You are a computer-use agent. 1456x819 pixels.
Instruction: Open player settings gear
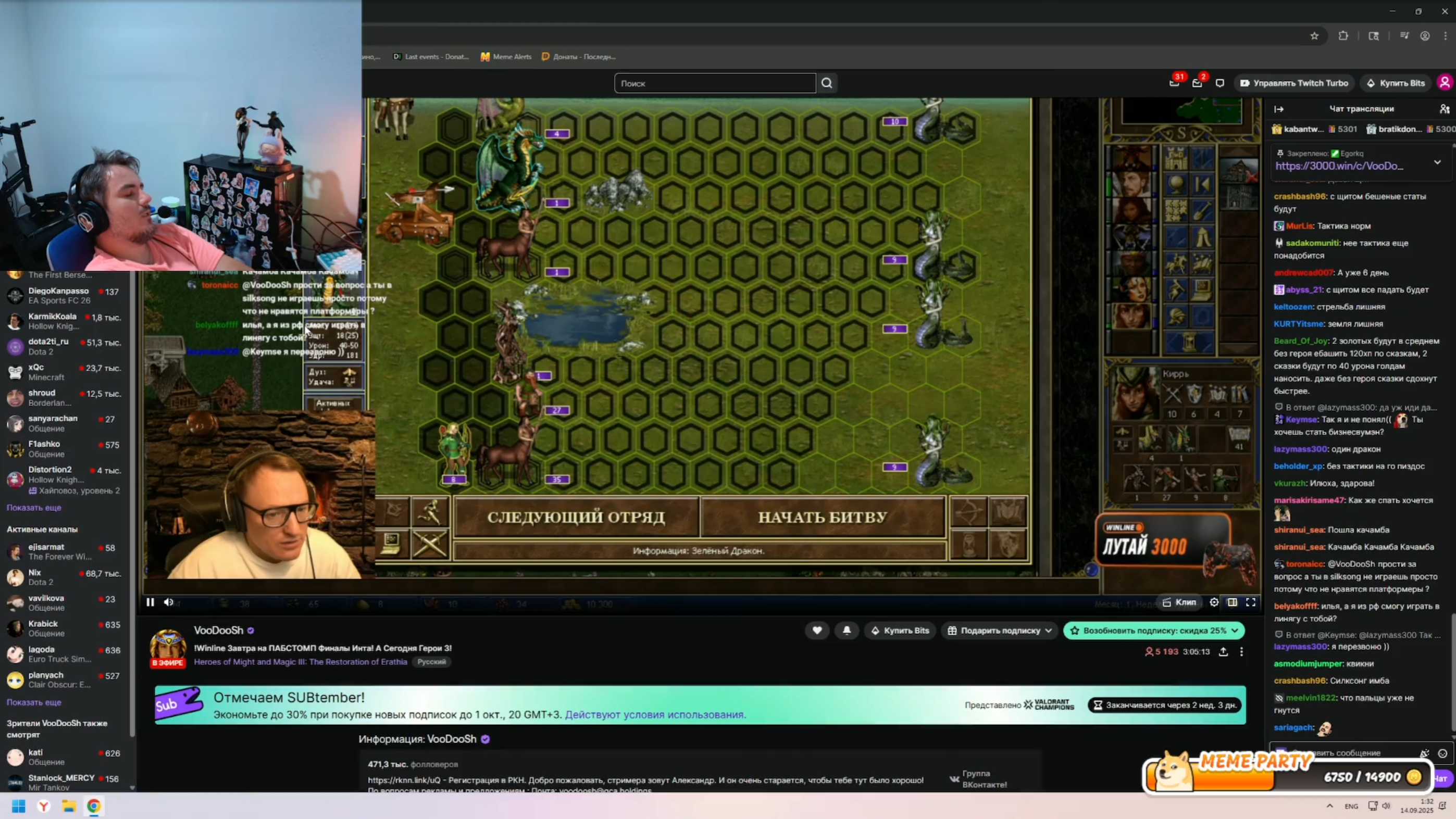tap(1214, 602)
